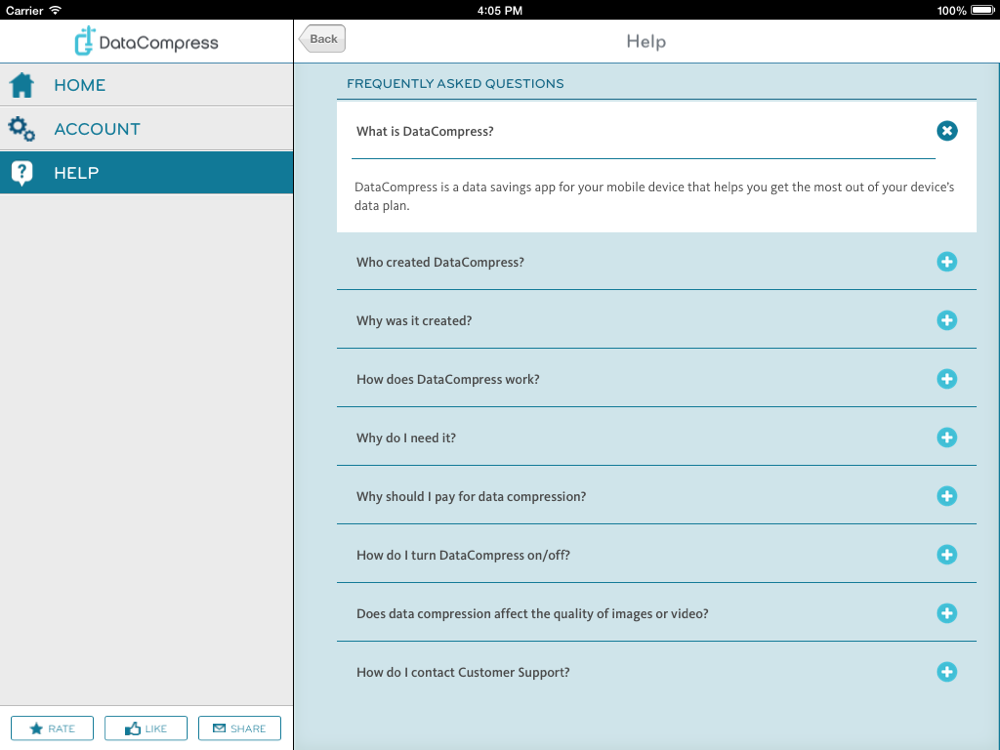Collapse the 'What is DataCompress?' answer
Screen dimensions: 1000x750
[947, 131]
